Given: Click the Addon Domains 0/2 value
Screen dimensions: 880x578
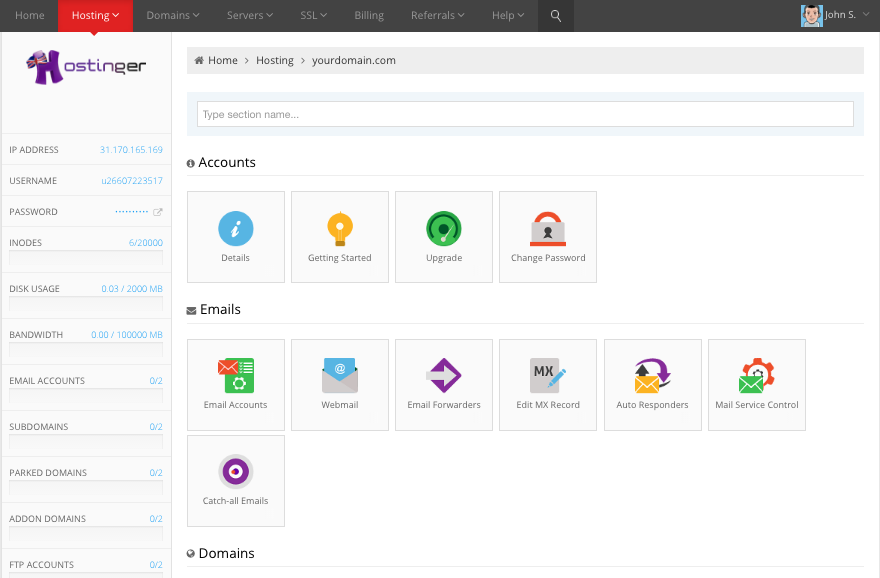Looking at the screenshot, I should 156,519.
